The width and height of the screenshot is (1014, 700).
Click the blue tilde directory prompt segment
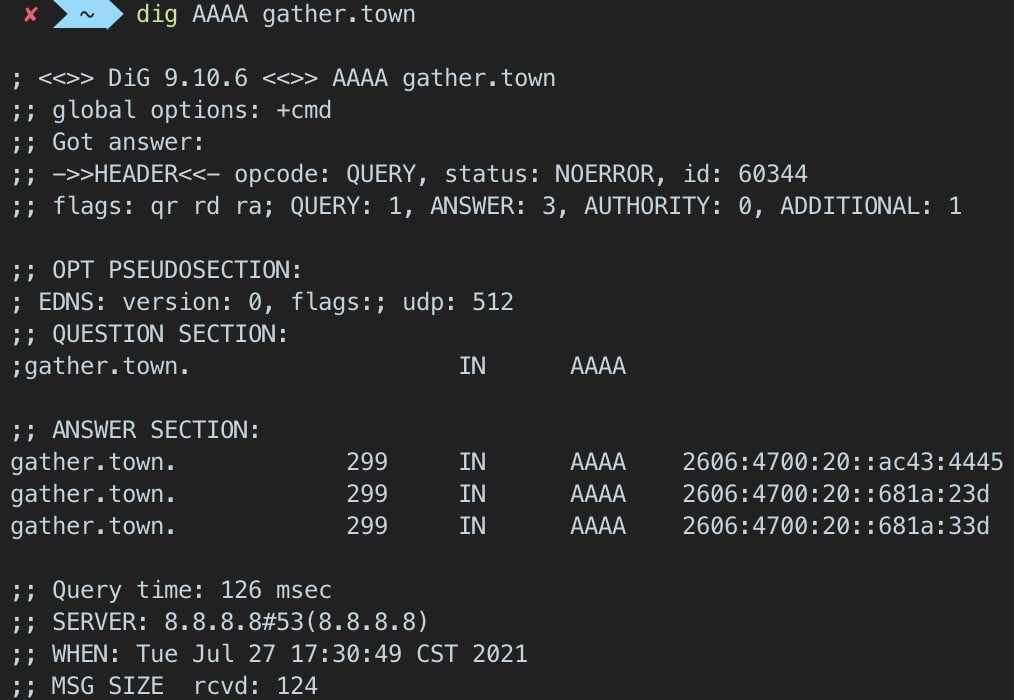click(87, 14)
